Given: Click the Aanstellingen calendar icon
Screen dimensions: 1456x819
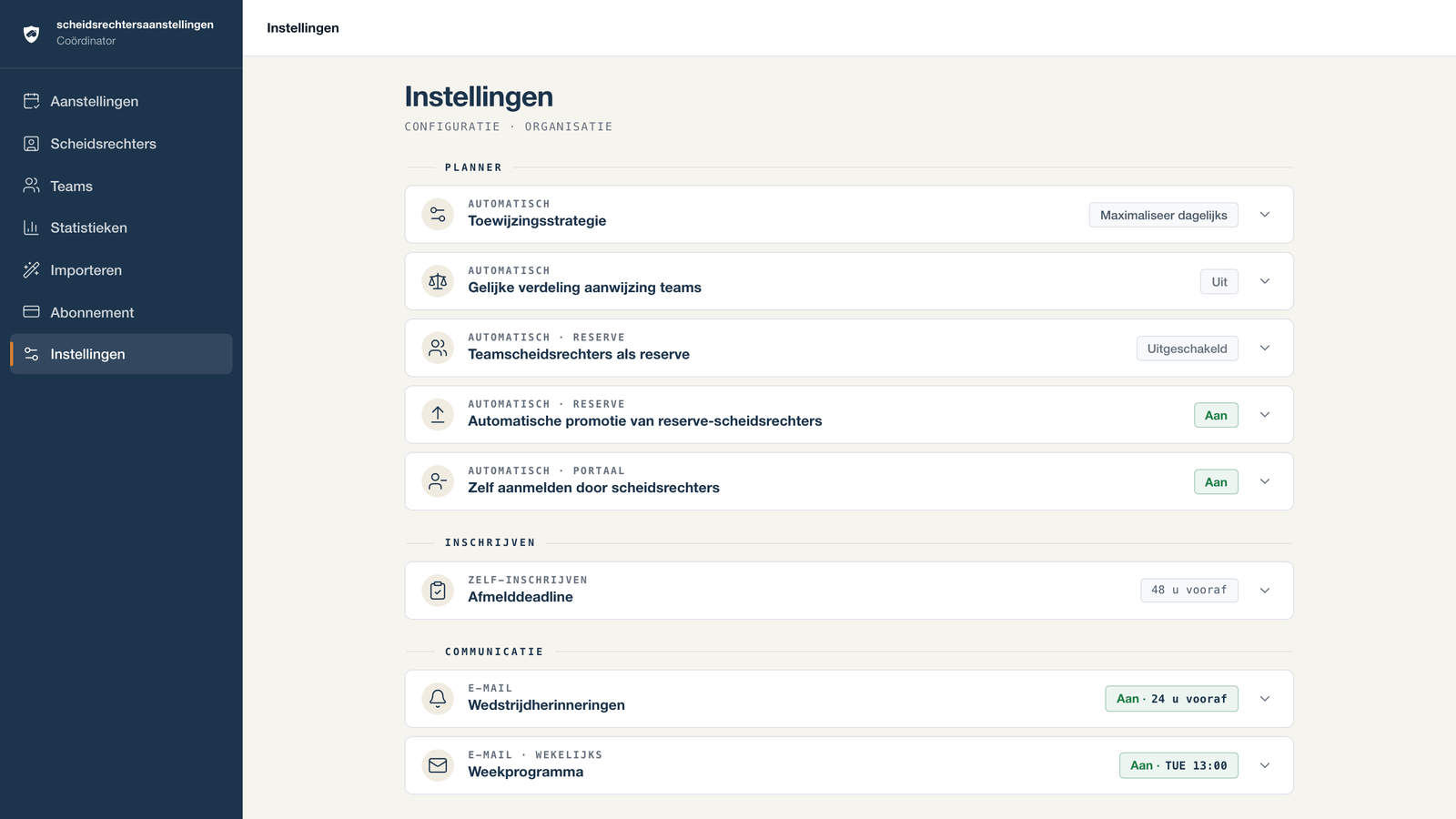Looking at the screenshot, I should [x=31, y=101].
